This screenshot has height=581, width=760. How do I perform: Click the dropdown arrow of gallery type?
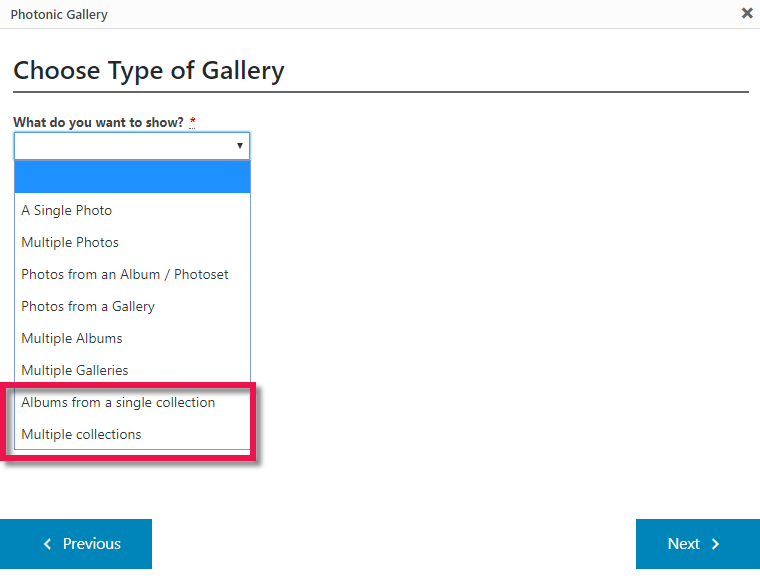[x=240, y=146]
